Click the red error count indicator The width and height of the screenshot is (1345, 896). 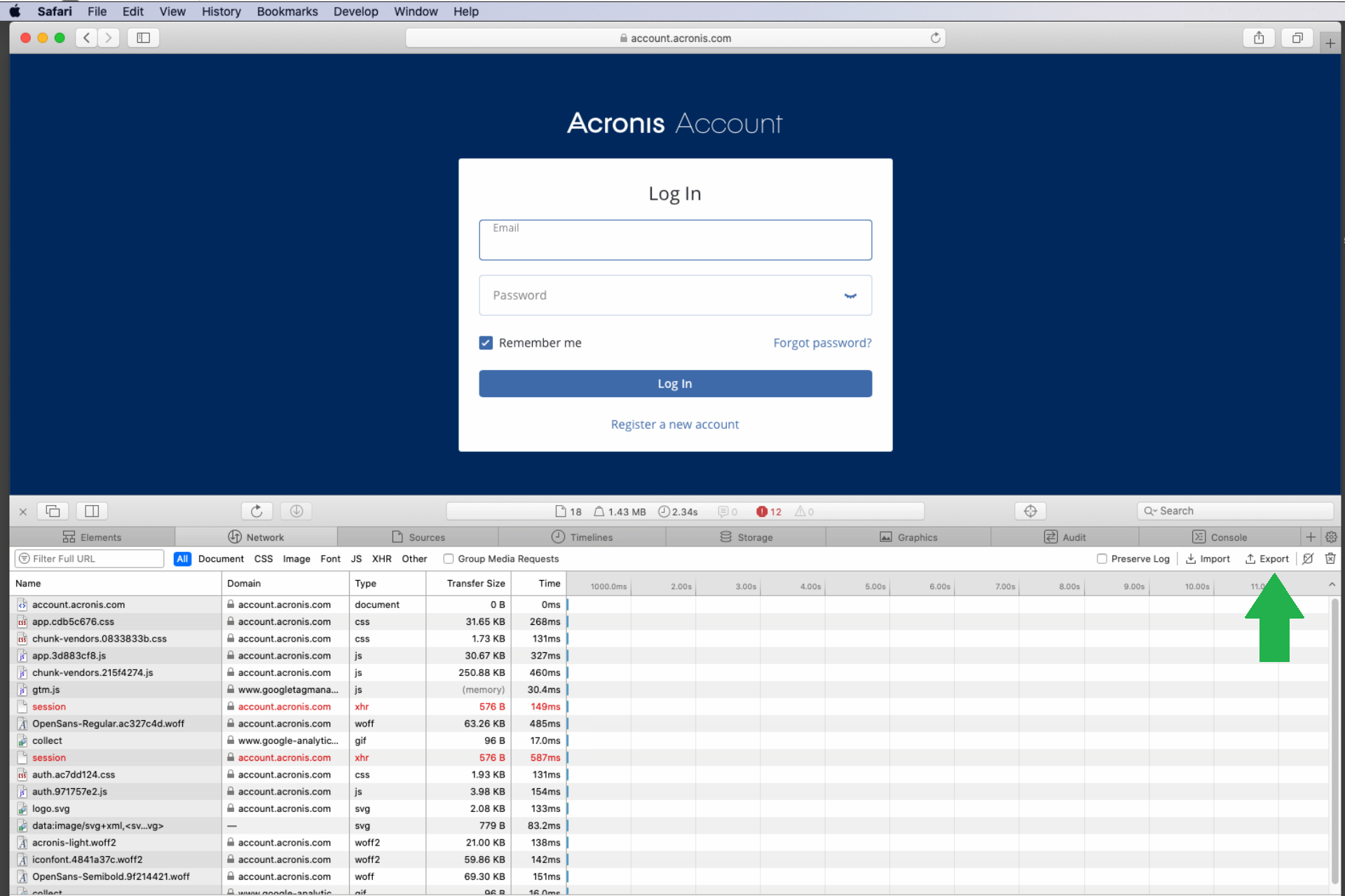click(769, 512)
